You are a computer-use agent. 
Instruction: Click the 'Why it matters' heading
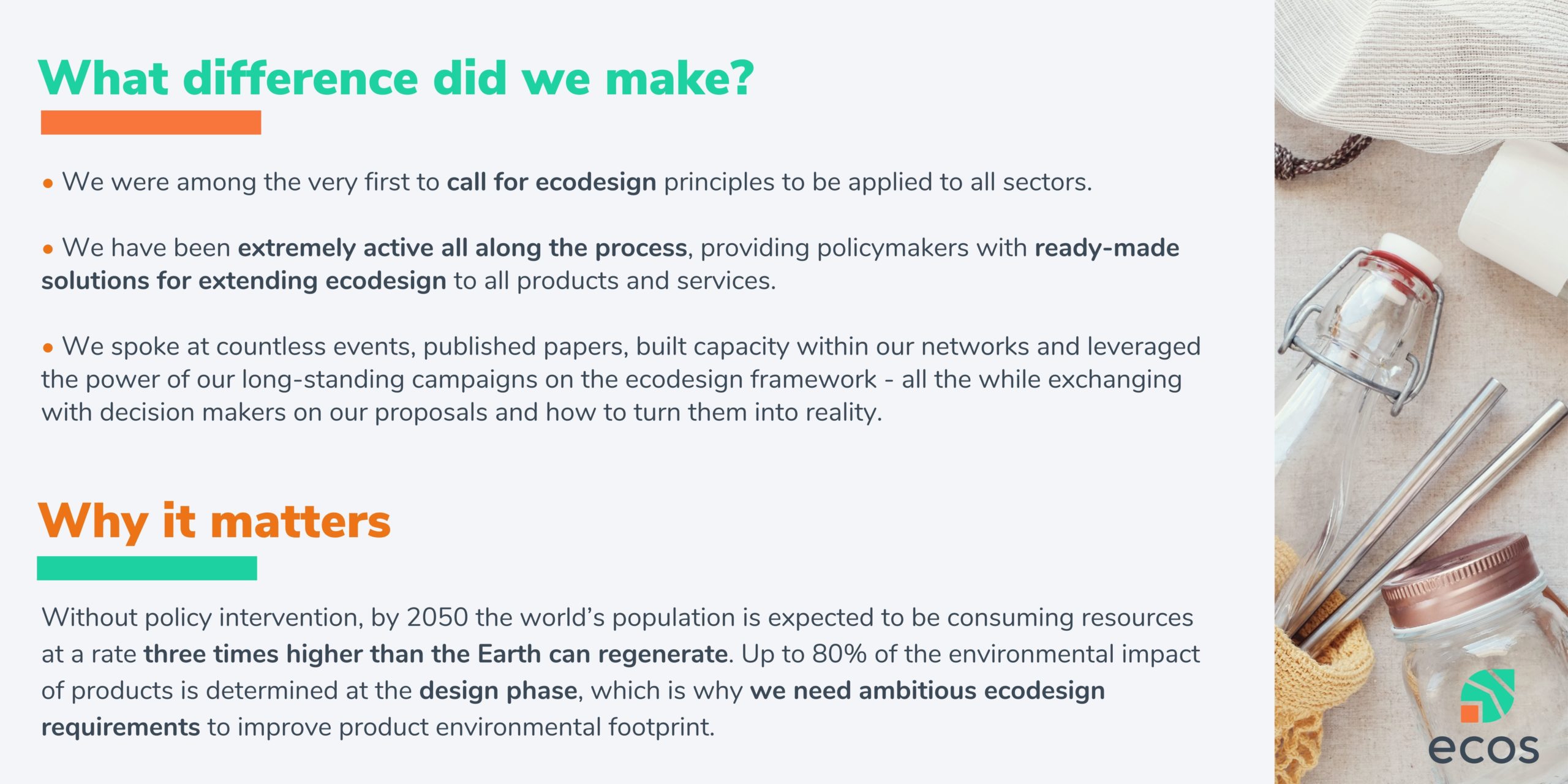coord(214,521)
